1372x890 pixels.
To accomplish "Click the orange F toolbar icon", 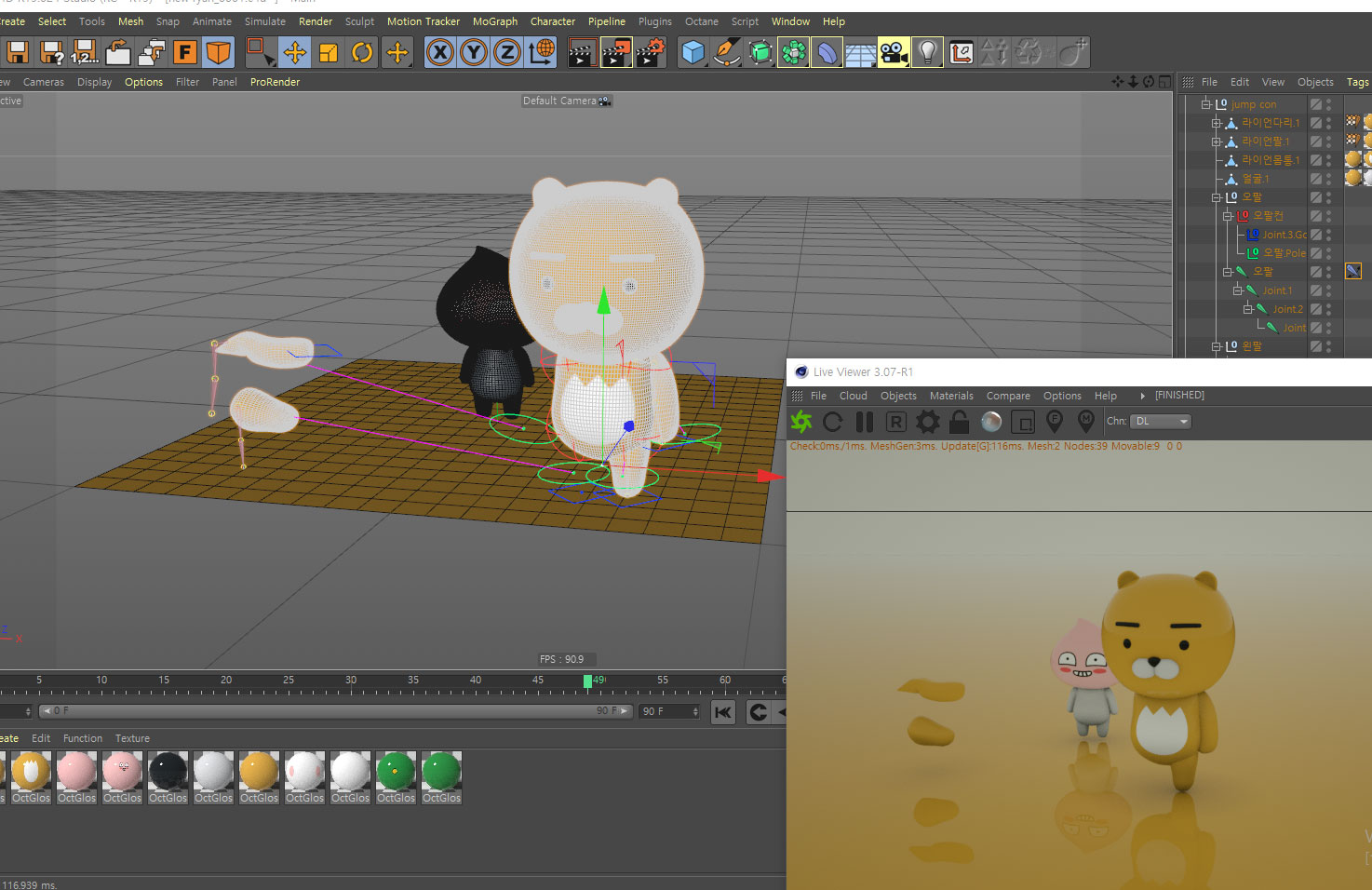I will click(185, 52).
